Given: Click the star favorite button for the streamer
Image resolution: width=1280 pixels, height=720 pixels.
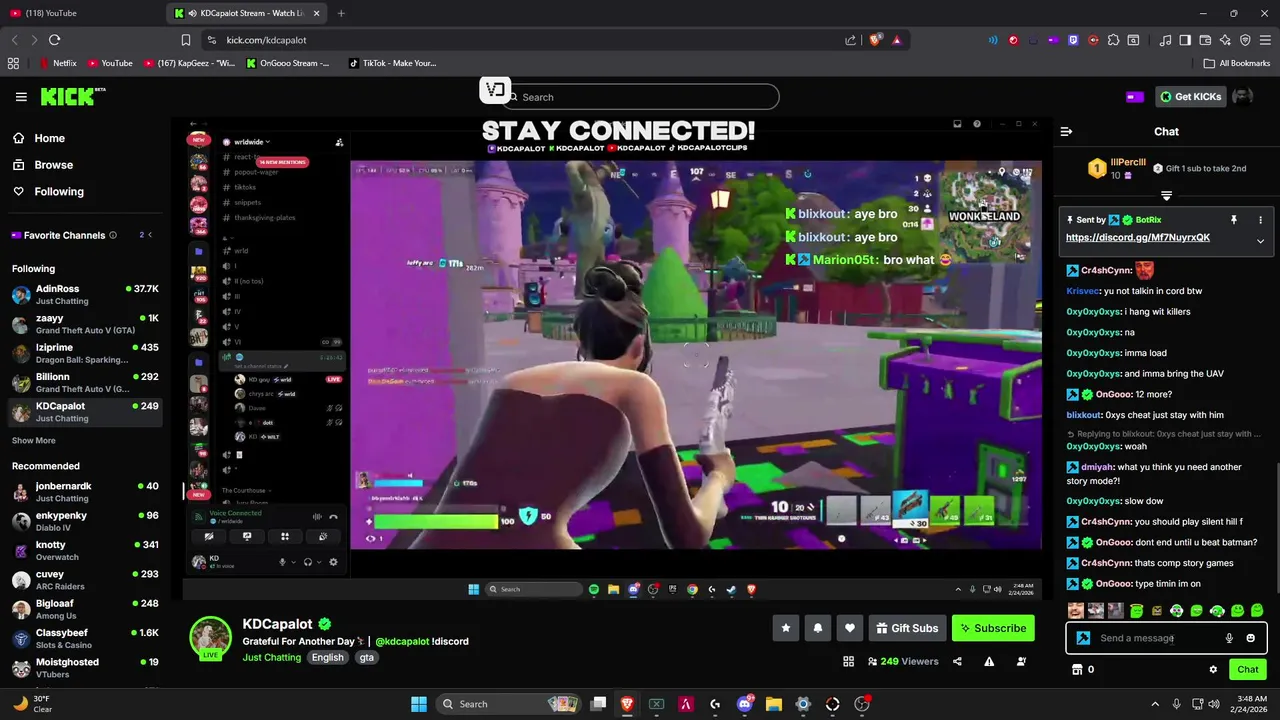Looking at the screenshot, I should click(786, 628).
